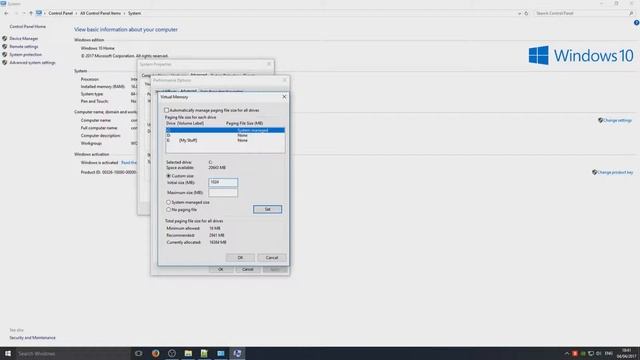The height and width of the screenshot is (360, 640).
Task: Select drive C: in paging list
Action: tap(225, 130)
